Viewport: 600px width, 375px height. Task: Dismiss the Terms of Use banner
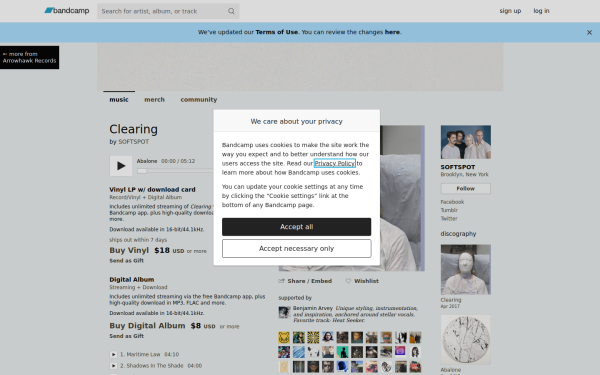589,33
